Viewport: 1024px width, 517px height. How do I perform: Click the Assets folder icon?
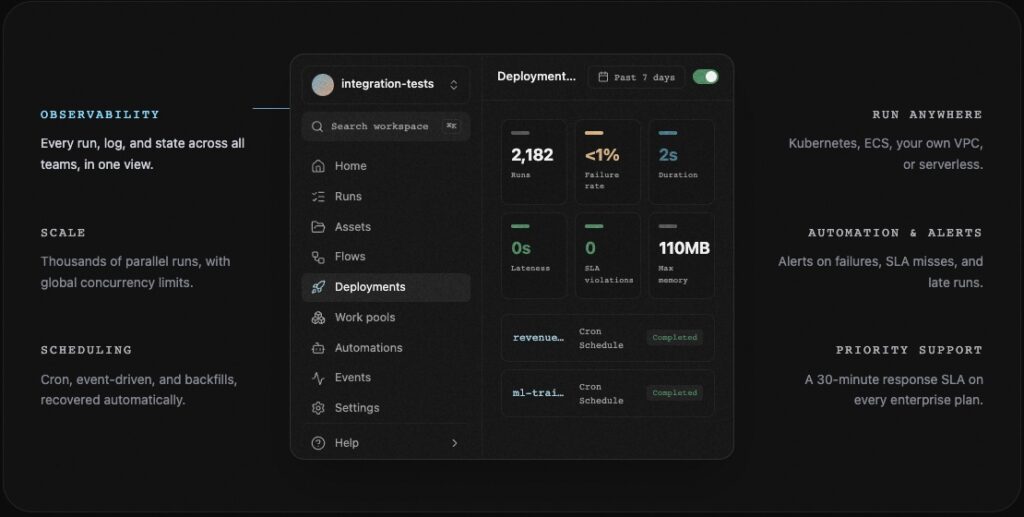click(318, 227)
